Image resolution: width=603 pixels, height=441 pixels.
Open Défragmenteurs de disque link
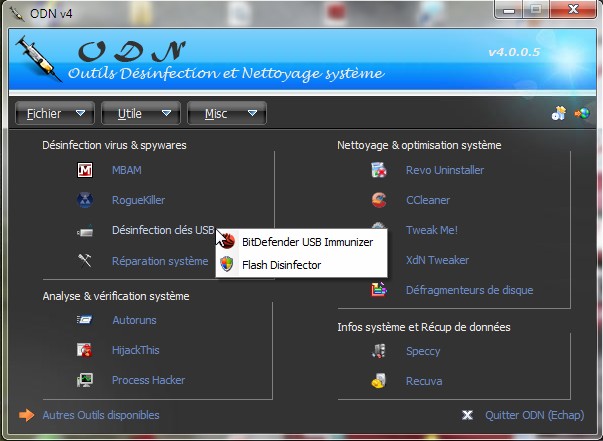click(470, 290)
